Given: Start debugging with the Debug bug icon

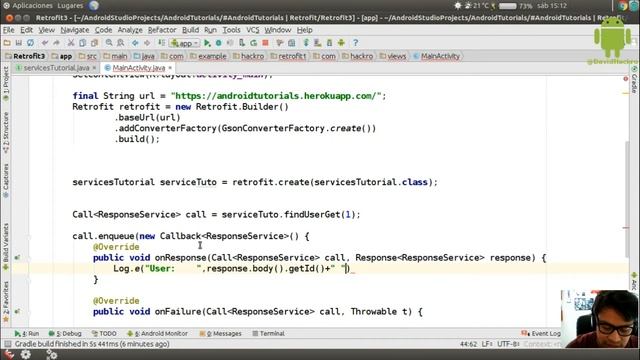Looking at the screenshot, I should click(x=219, y=43).
